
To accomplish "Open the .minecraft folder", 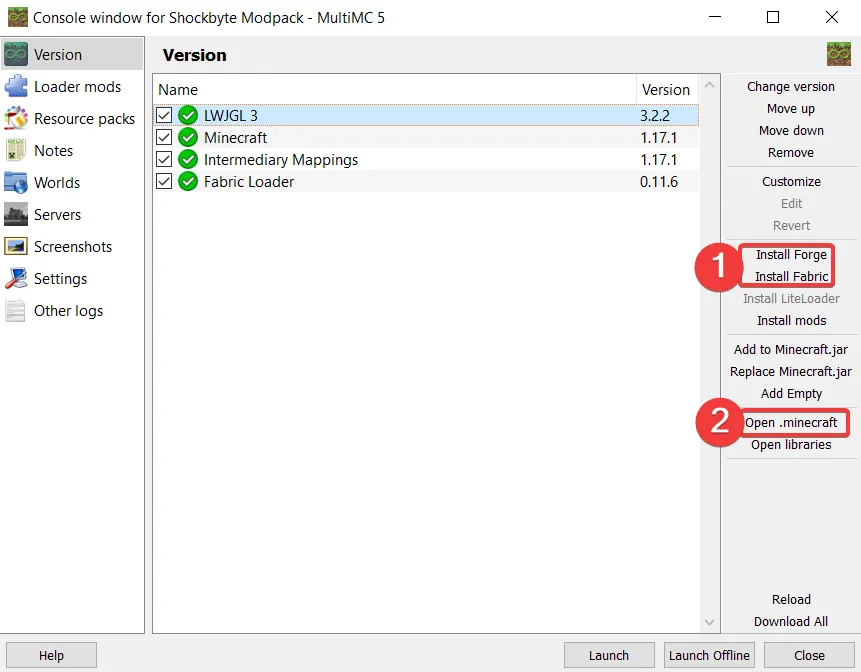I will 791,423.
